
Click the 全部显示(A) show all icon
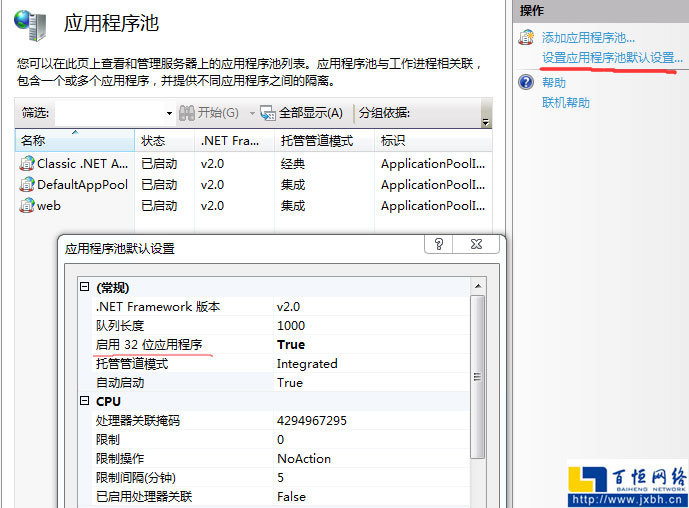pos(267,113)
